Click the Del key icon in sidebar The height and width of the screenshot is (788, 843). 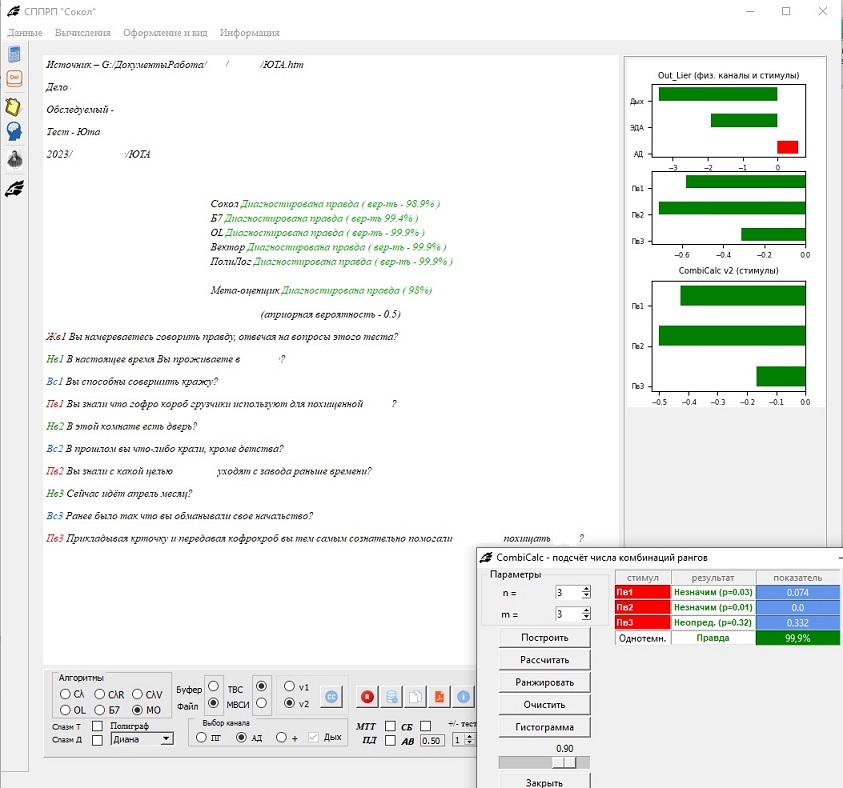tap(15, 79)
